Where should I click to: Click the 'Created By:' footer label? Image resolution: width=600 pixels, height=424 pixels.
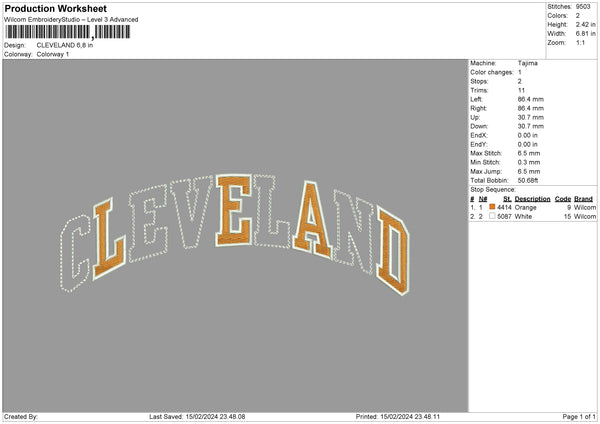tap(21, 417)
